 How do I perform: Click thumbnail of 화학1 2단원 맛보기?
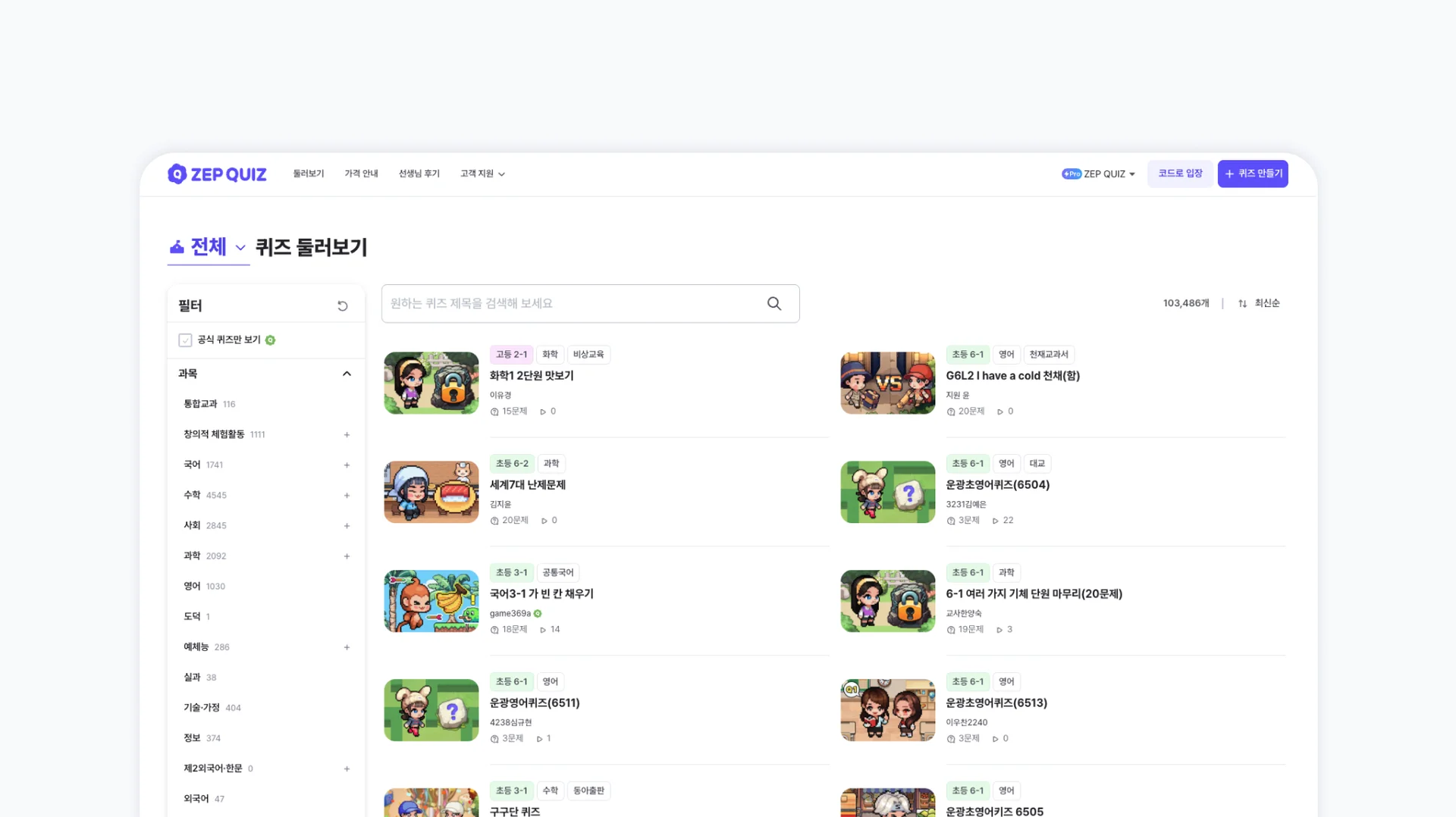[431, 383]
